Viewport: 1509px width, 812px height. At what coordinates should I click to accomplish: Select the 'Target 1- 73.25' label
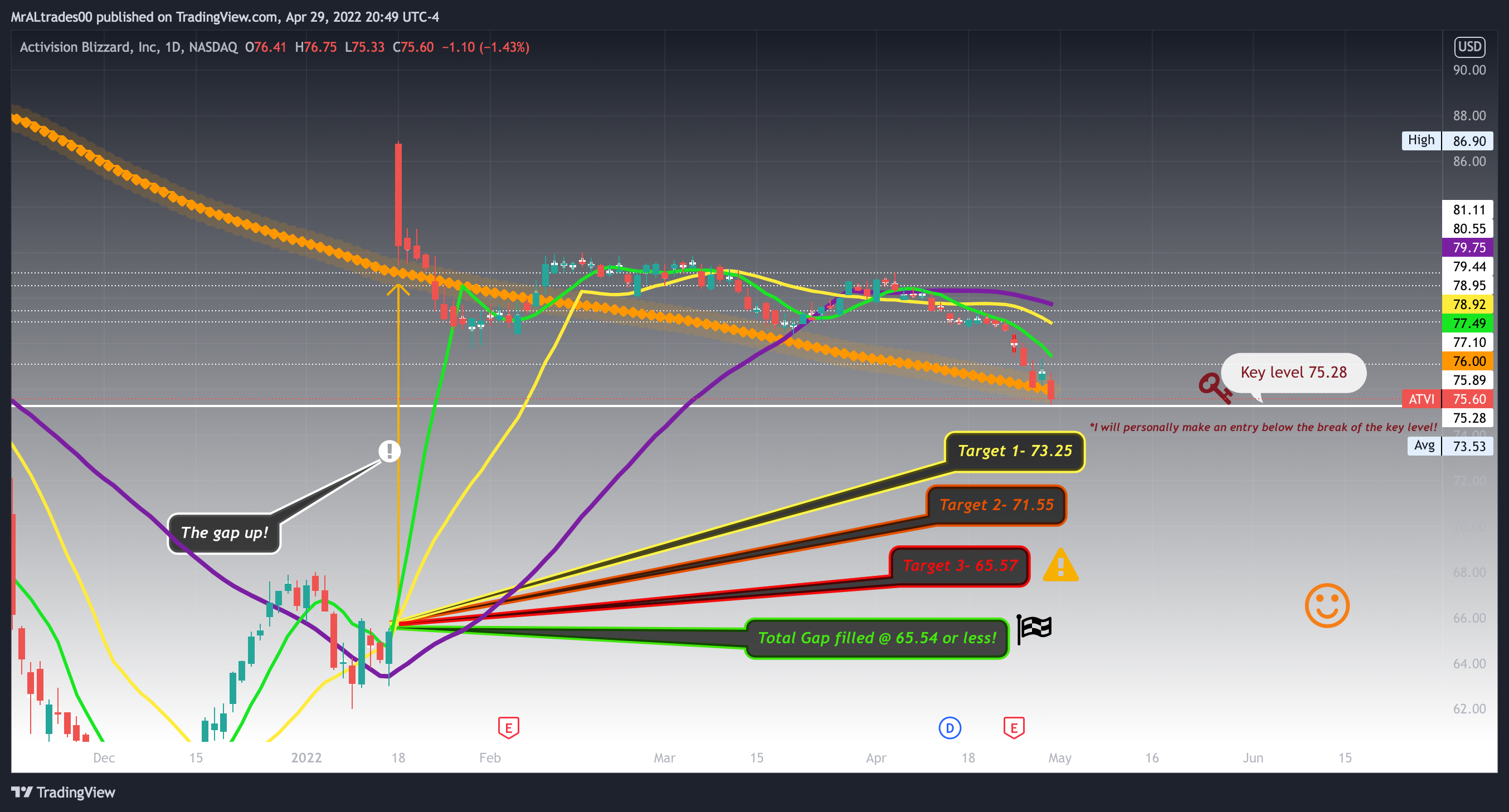pyautogui.click(x=1015, y=451)
